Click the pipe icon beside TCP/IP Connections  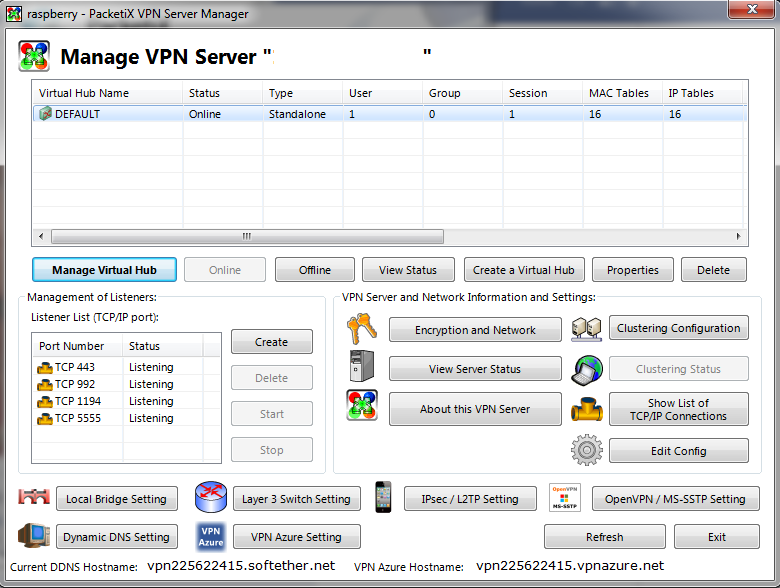(x=586, y=409)
